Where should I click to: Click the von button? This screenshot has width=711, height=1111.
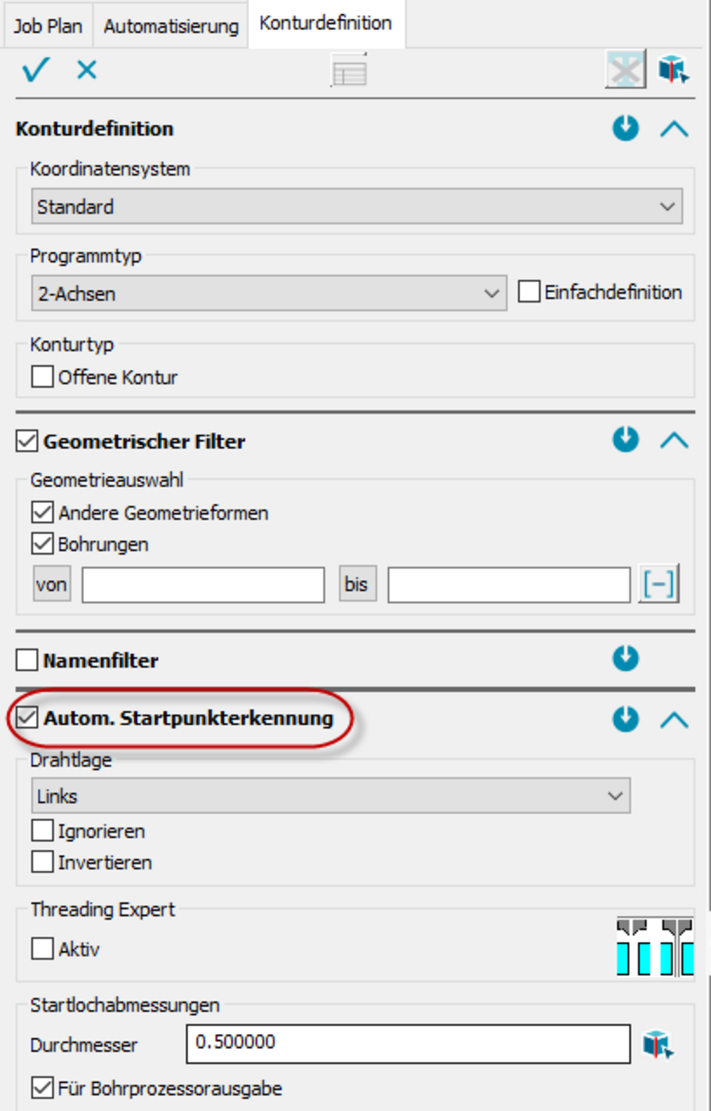52,585
